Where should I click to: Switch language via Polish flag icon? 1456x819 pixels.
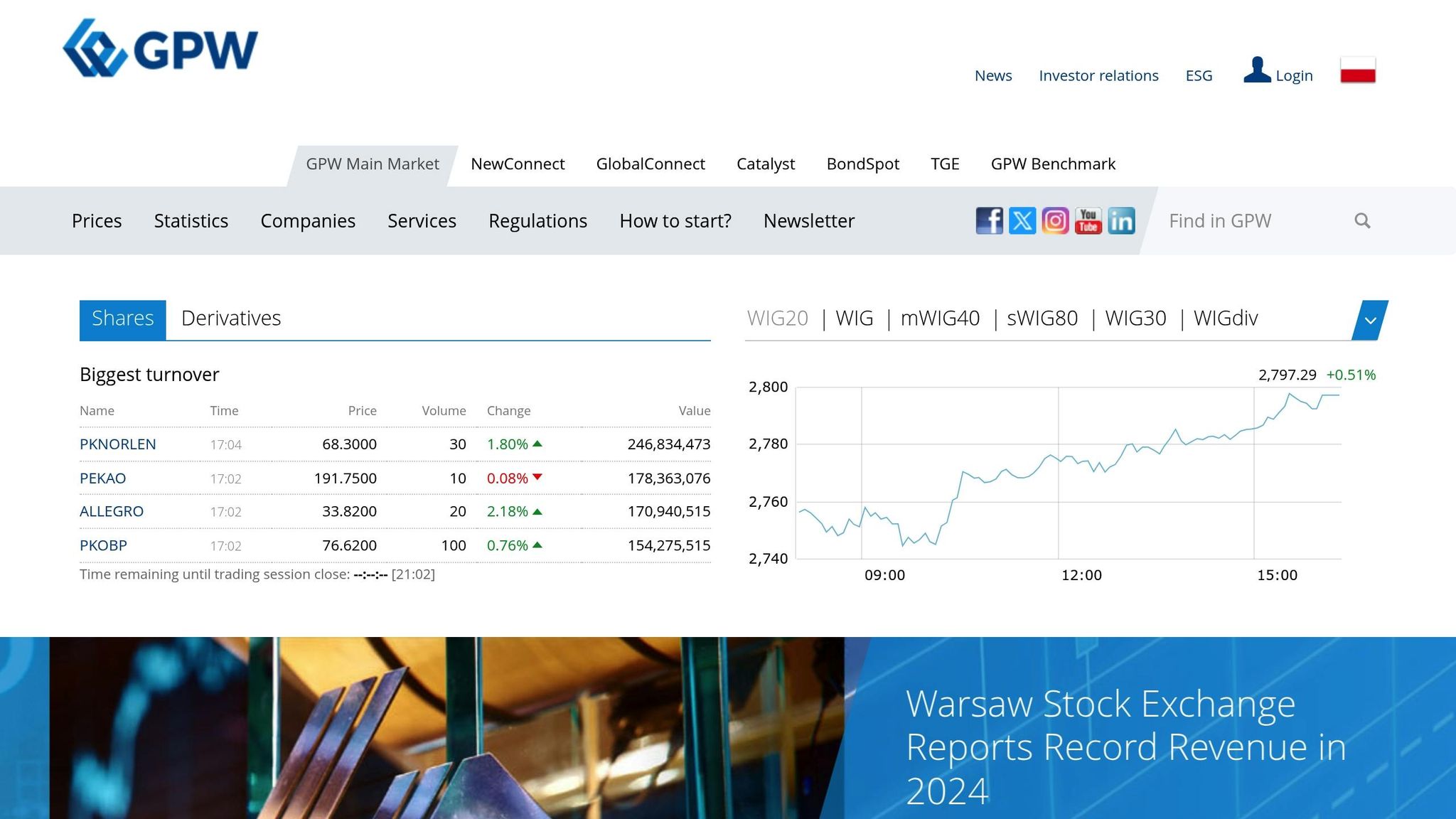click(x=1357, y=70)
